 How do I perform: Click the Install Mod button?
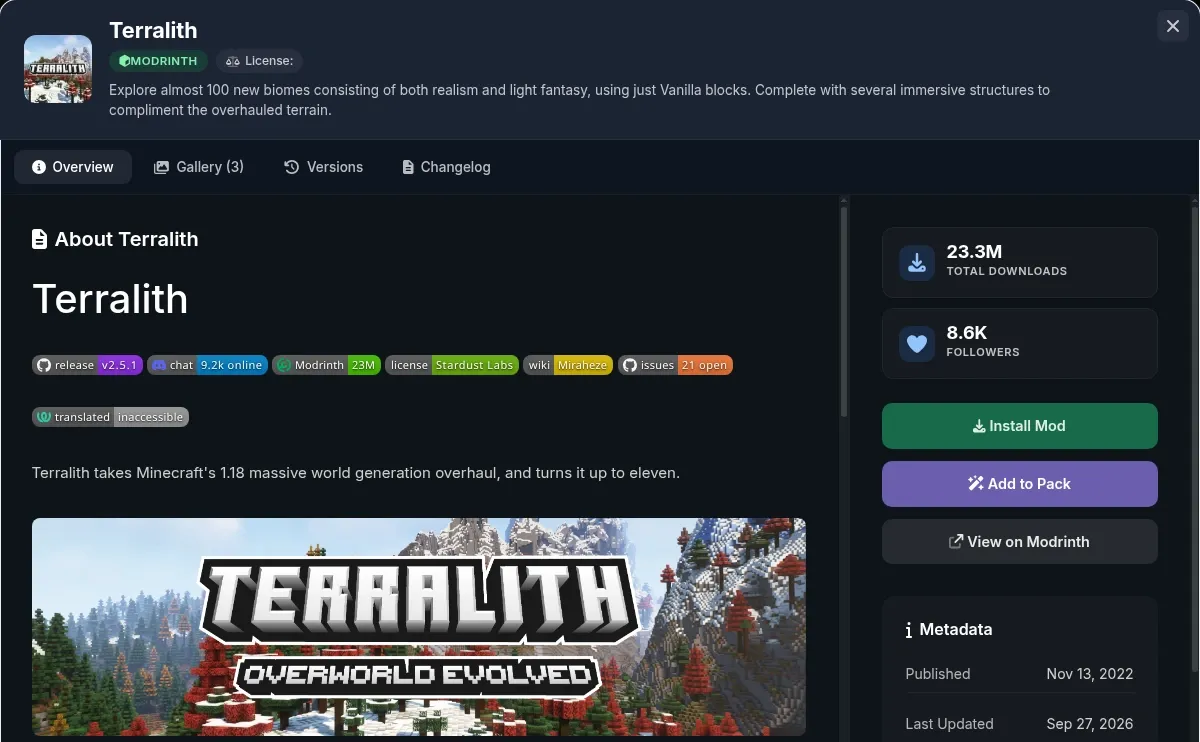(1020, 426)
